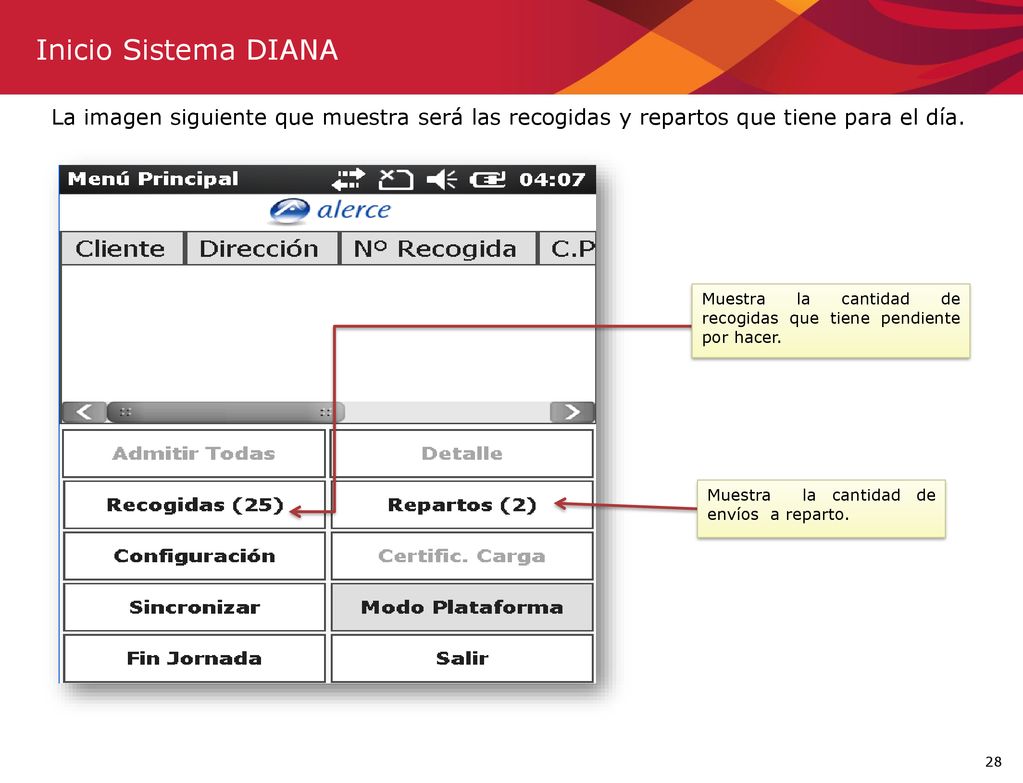Image resolution: width=1023 pixels, height=783 pixels.
Task: Open Recogidas (25) list
Action: click(x=194, y=505)
